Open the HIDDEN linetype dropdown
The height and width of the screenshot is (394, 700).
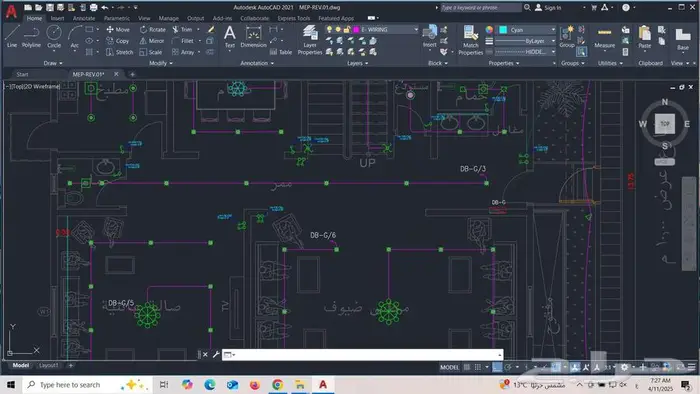tap(553, 52)
